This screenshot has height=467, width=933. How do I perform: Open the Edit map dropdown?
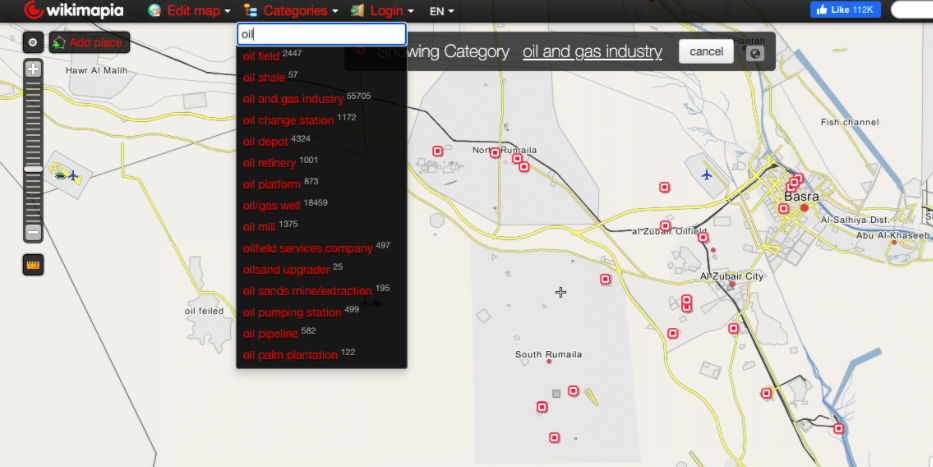click(191, 11)
